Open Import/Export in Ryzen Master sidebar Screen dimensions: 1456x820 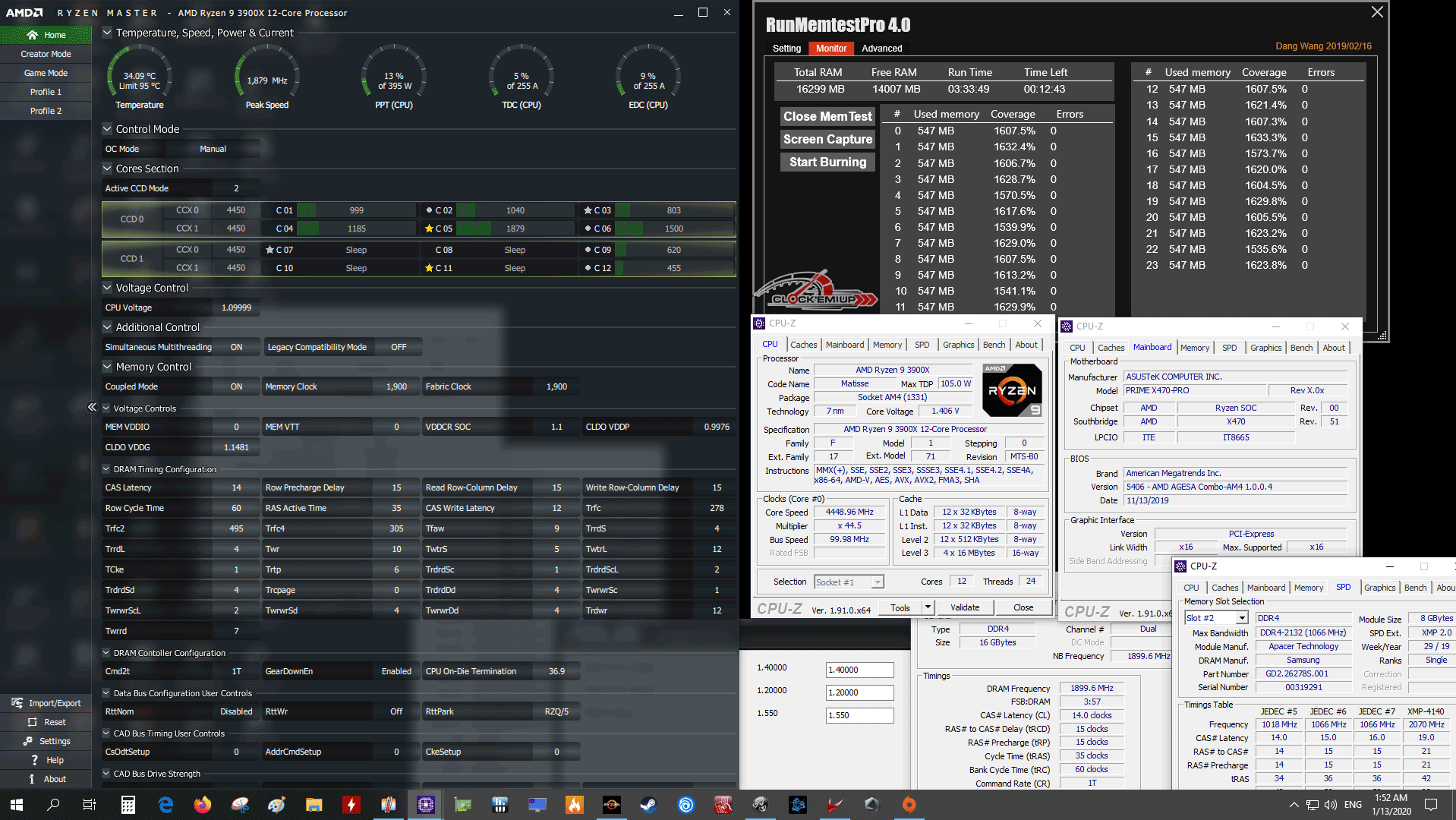(46, 703)
